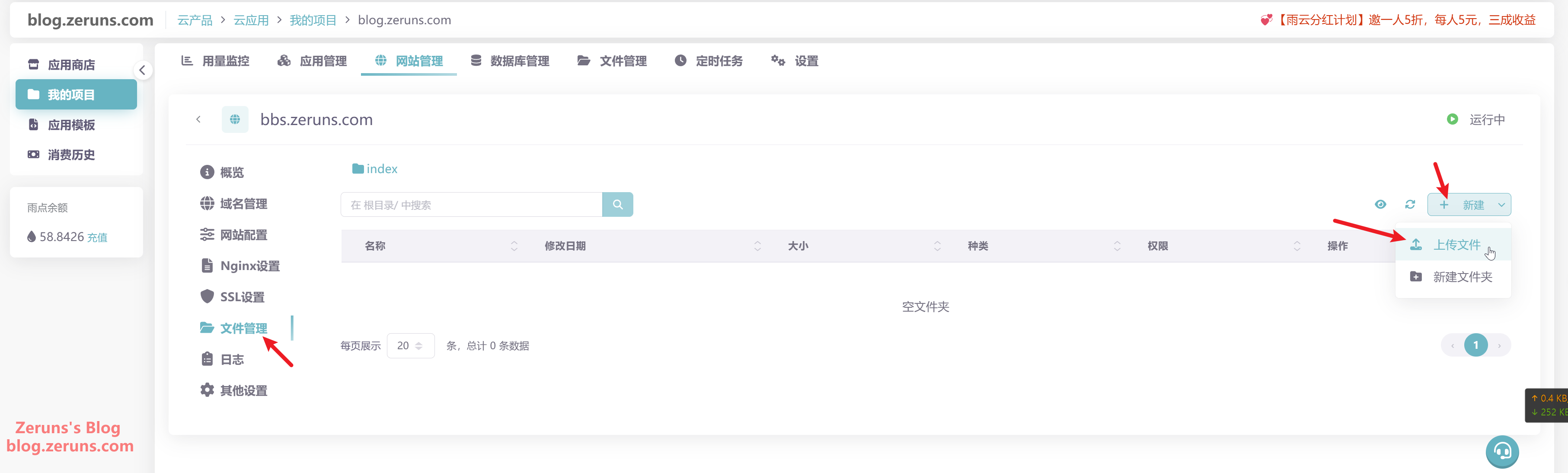Open the page size selector showing 20

click(411, 346)
